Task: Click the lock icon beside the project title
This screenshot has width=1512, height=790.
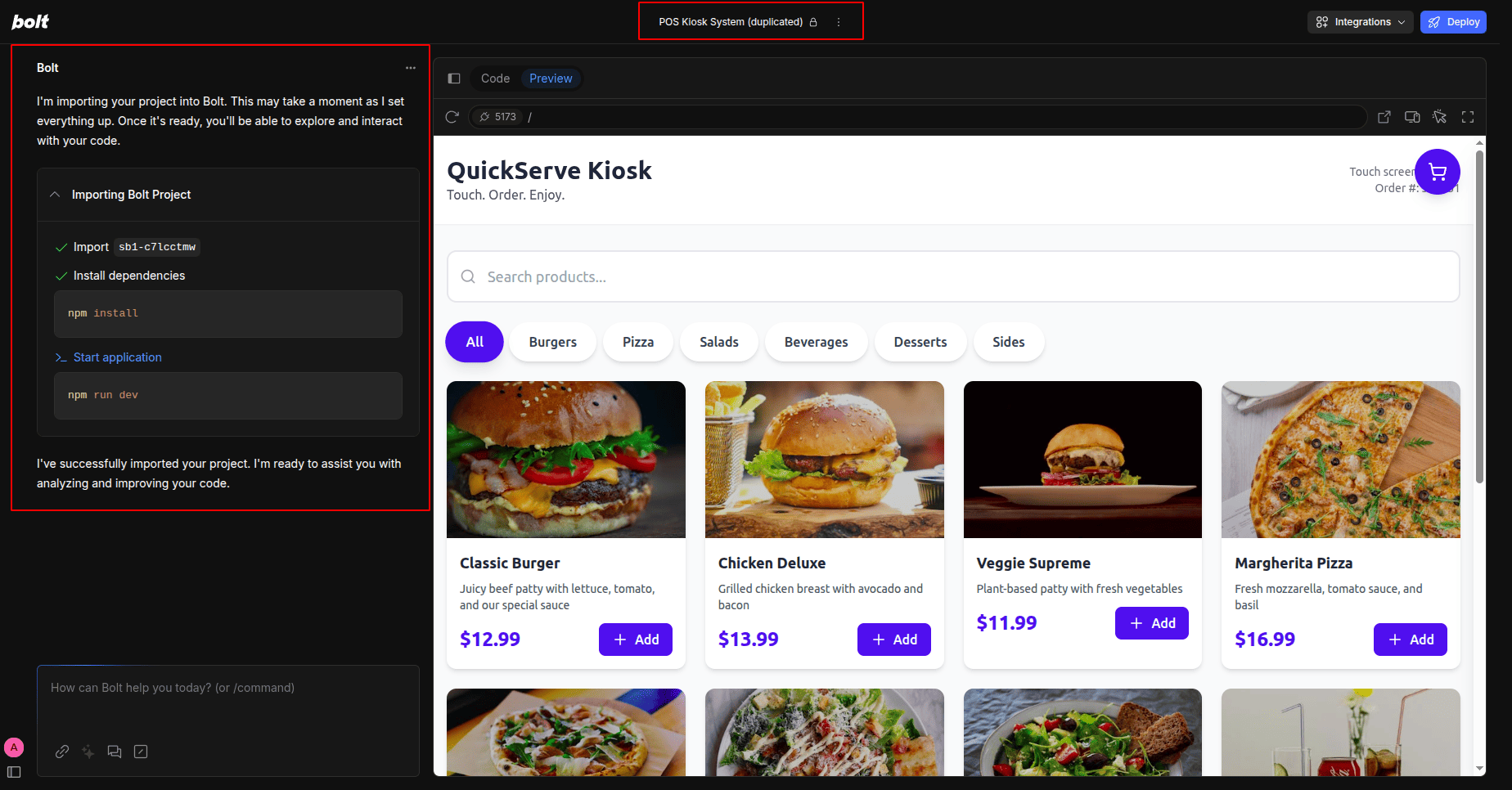Action: point(813,22)
